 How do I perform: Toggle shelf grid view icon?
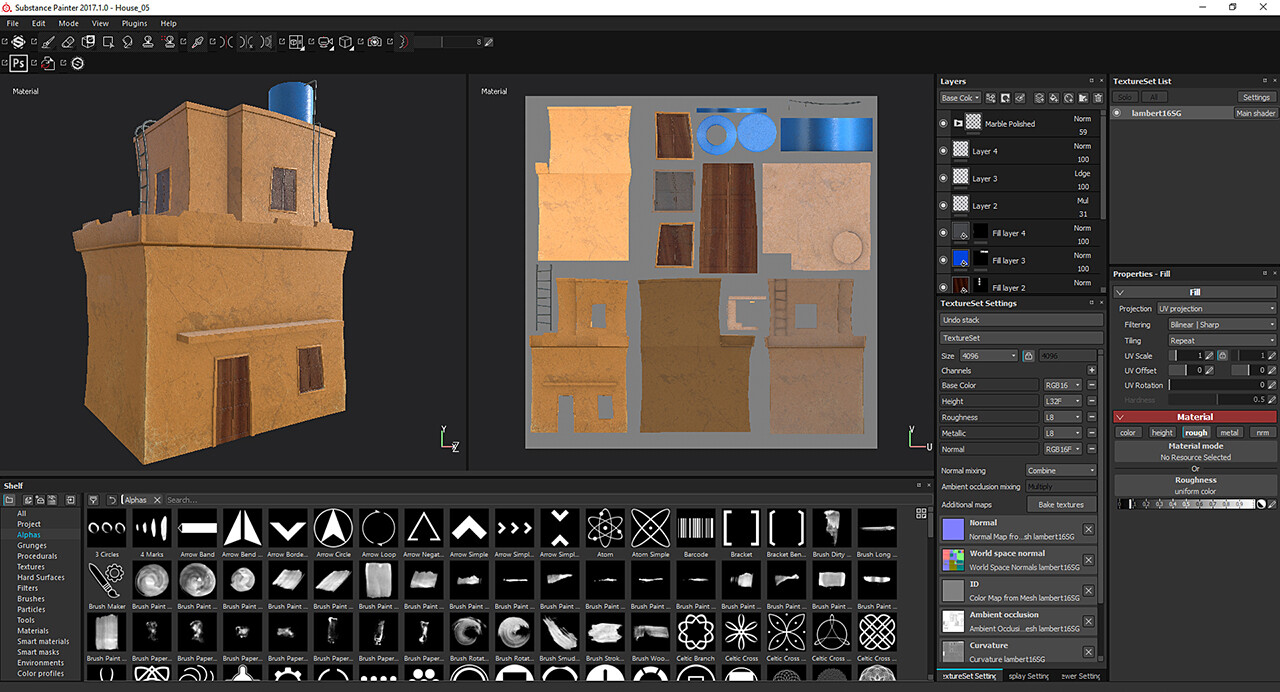click(x=921, y=513)
